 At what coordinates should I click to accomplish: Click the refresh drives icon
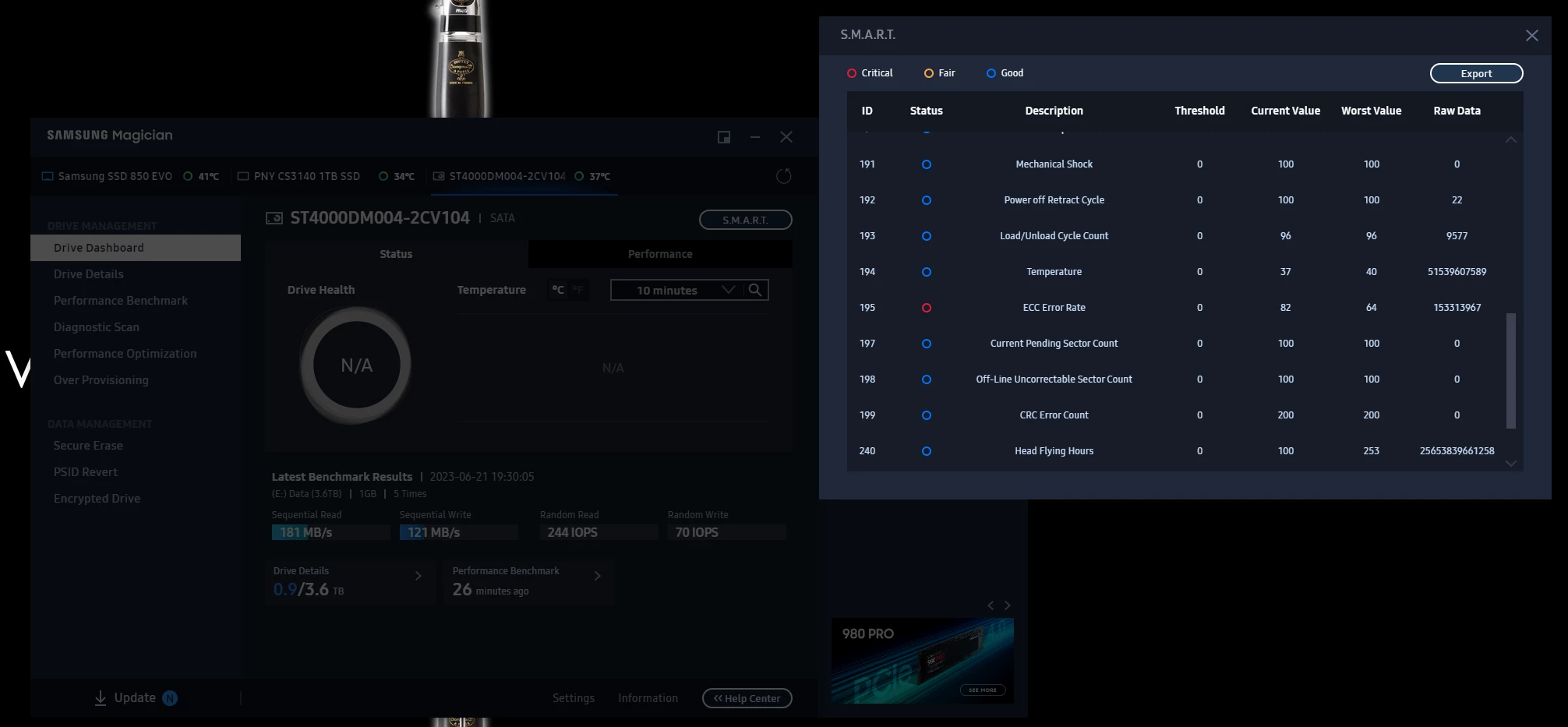click(784, 176)
